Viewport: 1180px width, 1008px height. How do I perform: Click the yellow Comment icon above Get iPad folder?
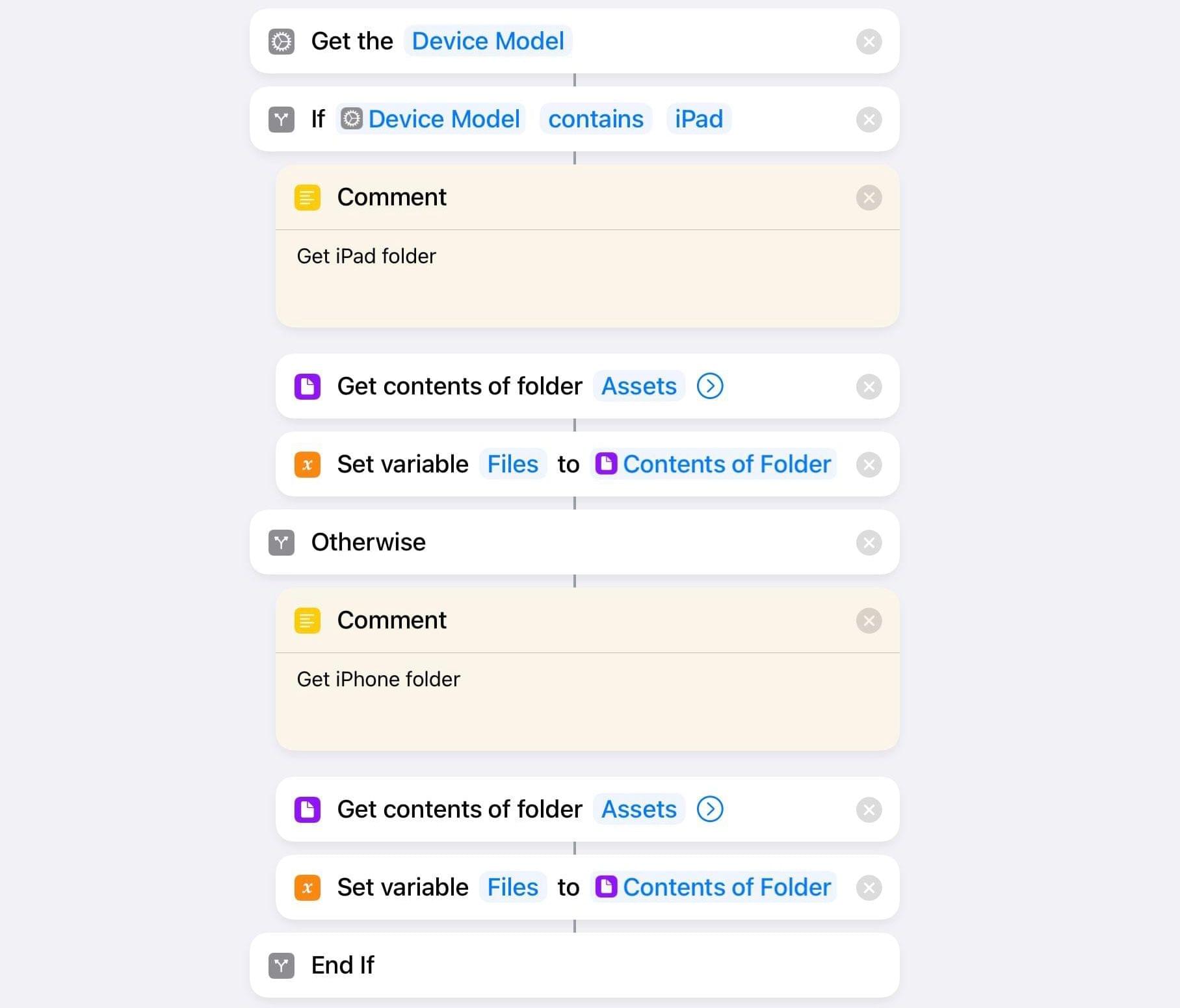click(x=308, y=198)
